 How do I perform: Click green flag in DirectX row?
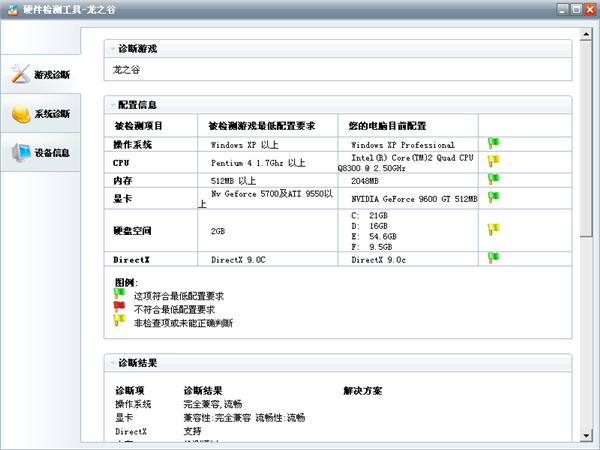coord(493,258)
